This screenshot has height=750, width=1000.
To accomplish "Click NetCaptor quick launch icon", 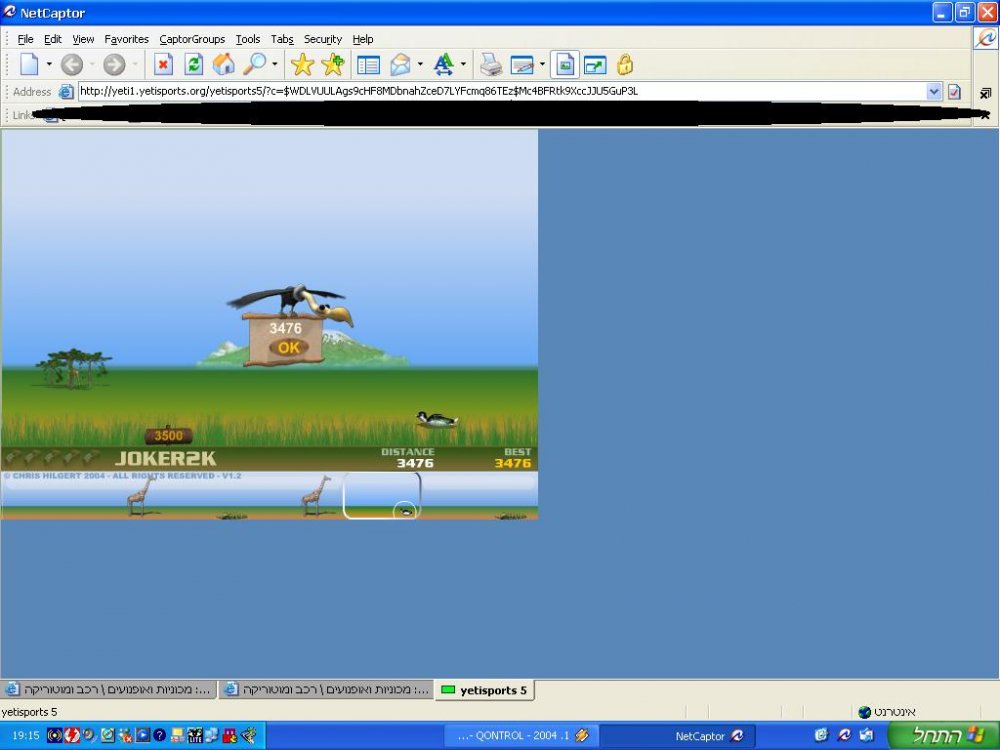I will tap(844, 735).
